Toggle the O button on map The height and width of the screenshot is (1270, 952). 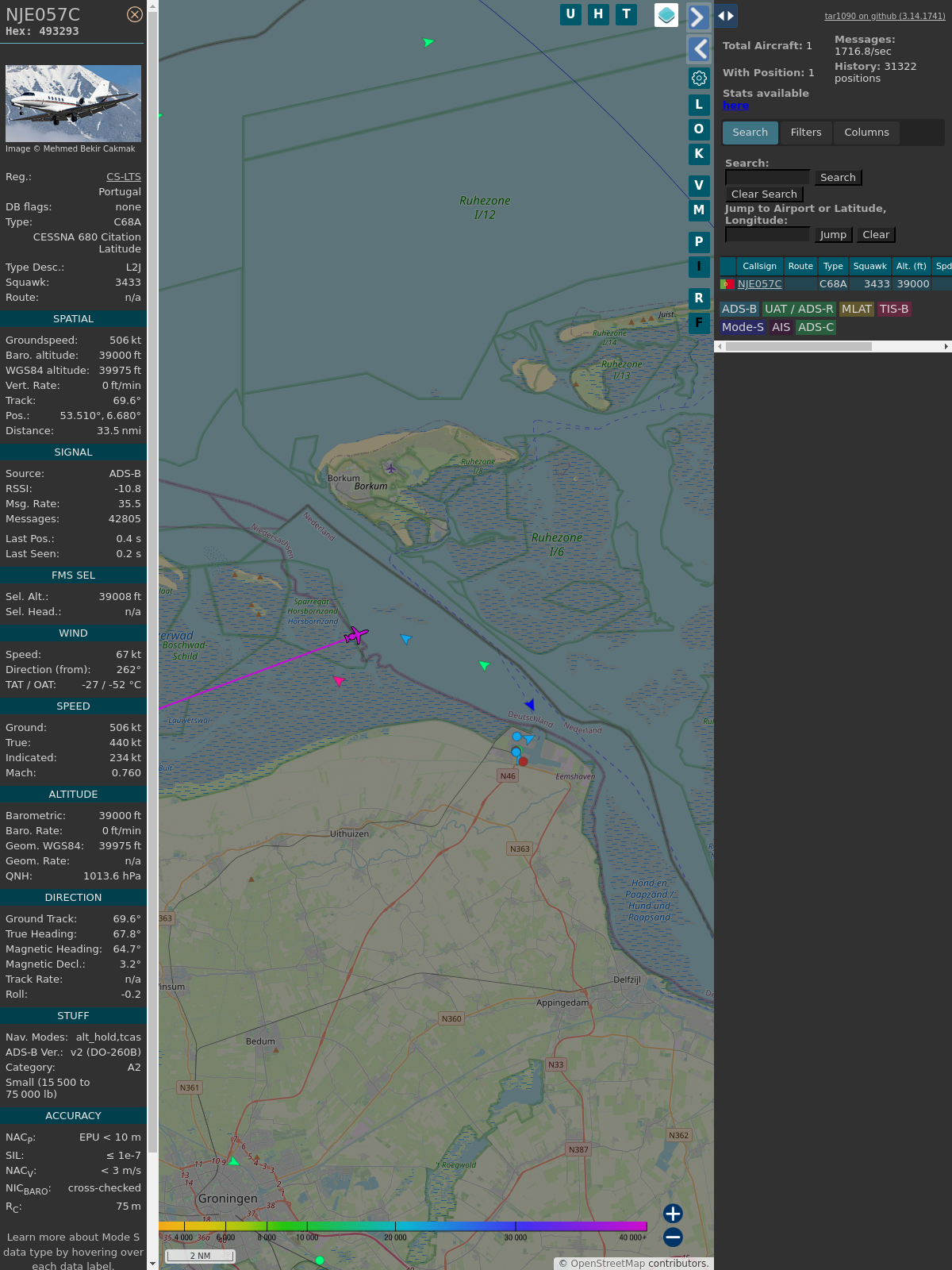[699, 129]
